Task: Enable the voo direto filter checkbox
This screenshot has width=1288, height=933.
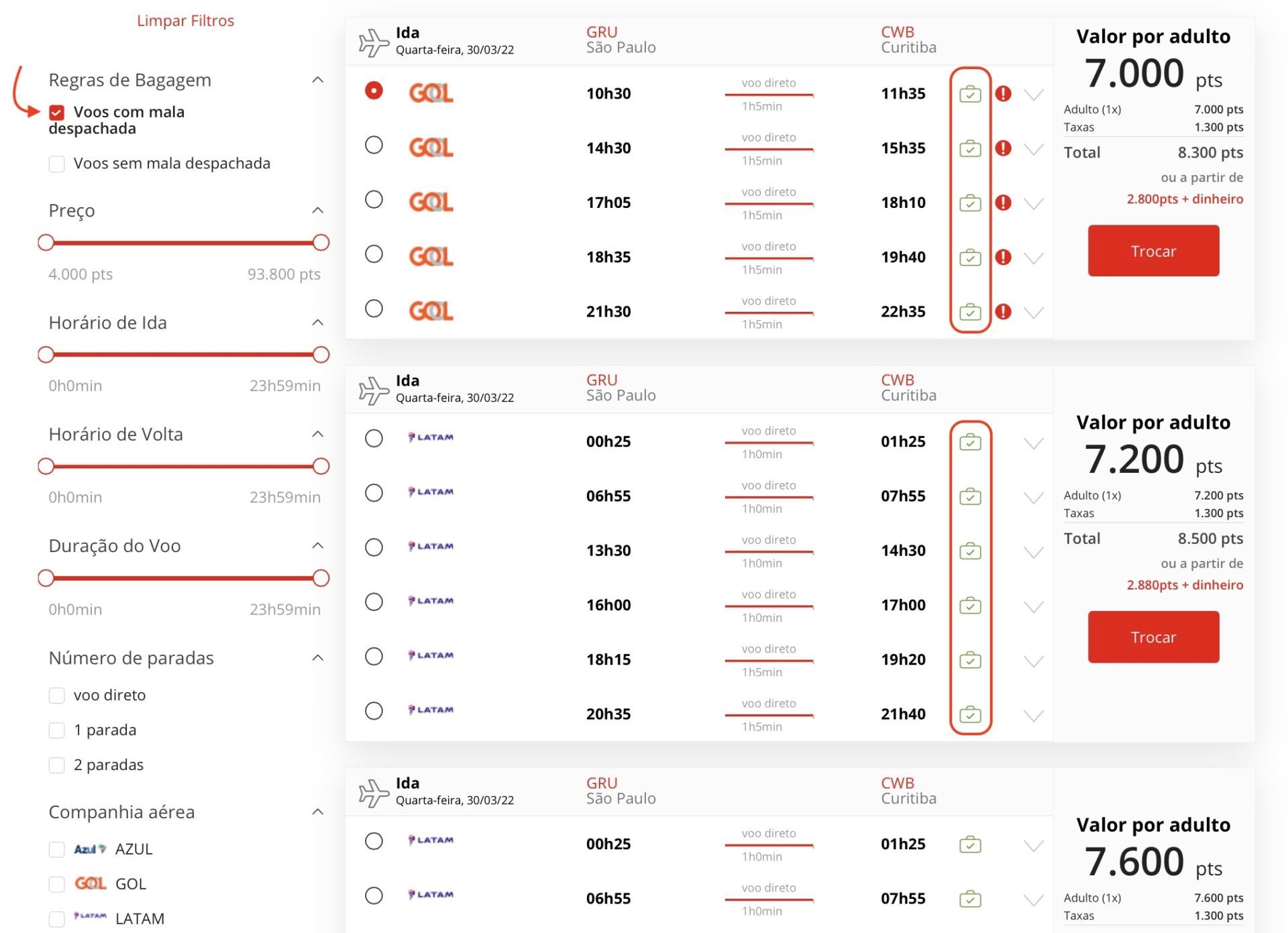Action: click(57, 696)
